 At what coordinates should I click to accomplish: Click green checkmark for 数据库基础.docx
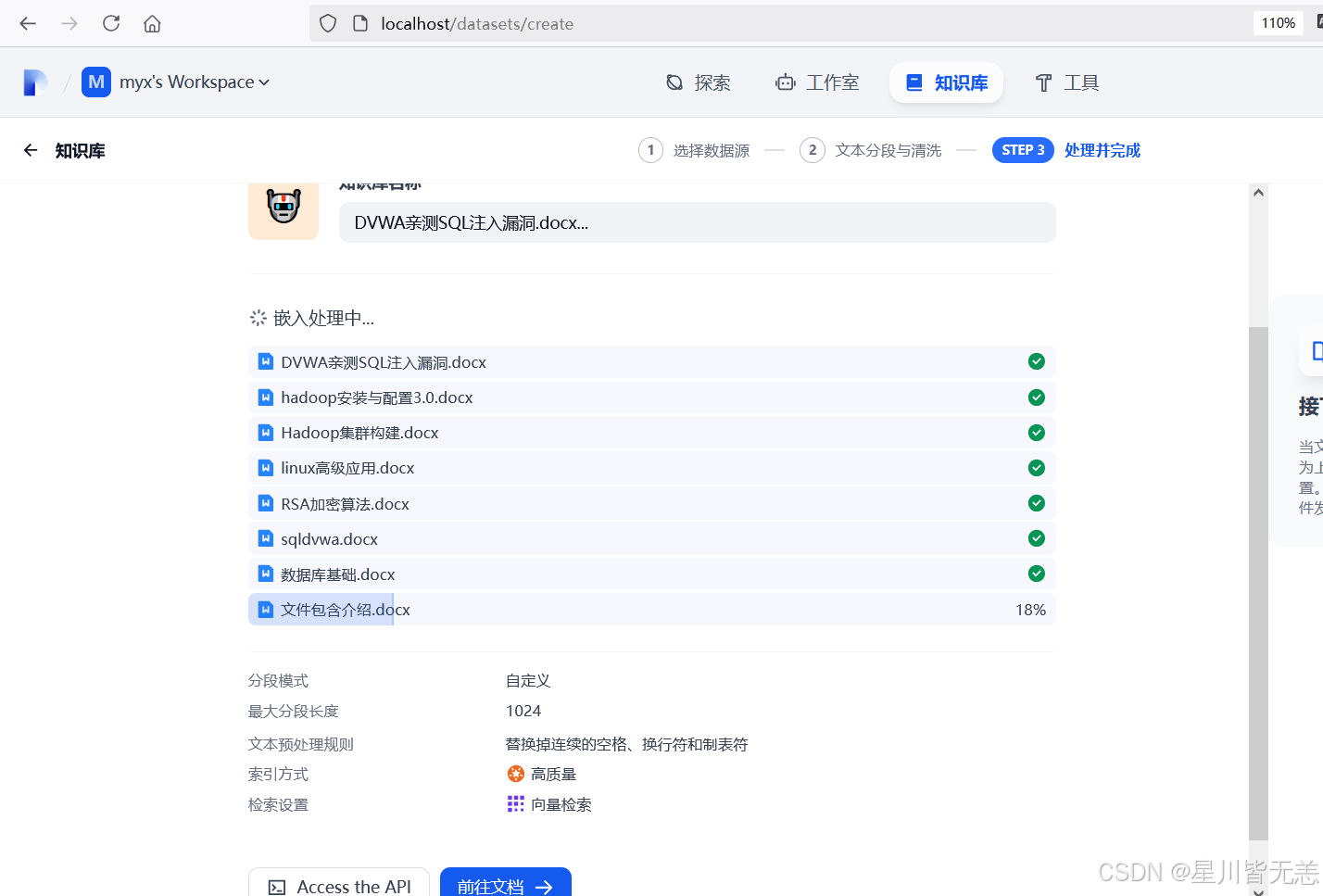1037,574
